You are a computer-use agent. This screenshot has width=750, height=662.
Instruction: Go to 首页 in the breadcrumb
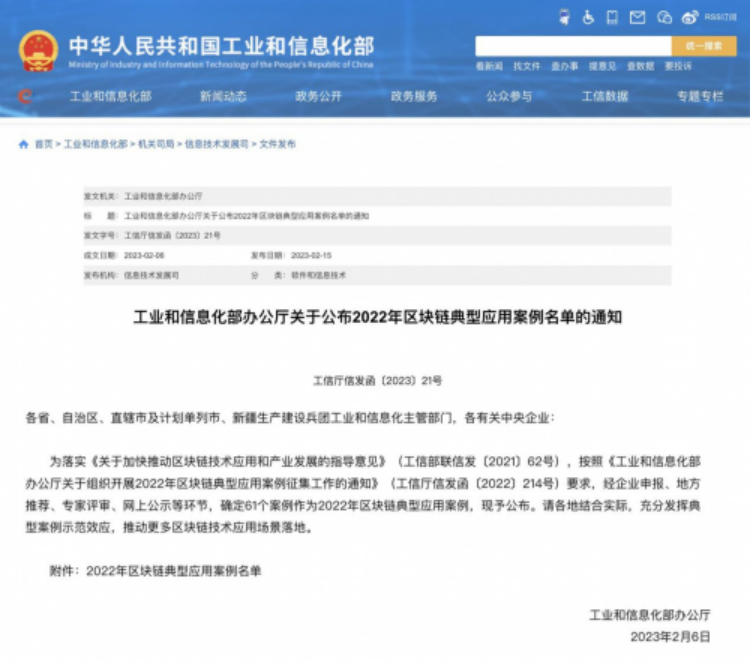point(44,144)
